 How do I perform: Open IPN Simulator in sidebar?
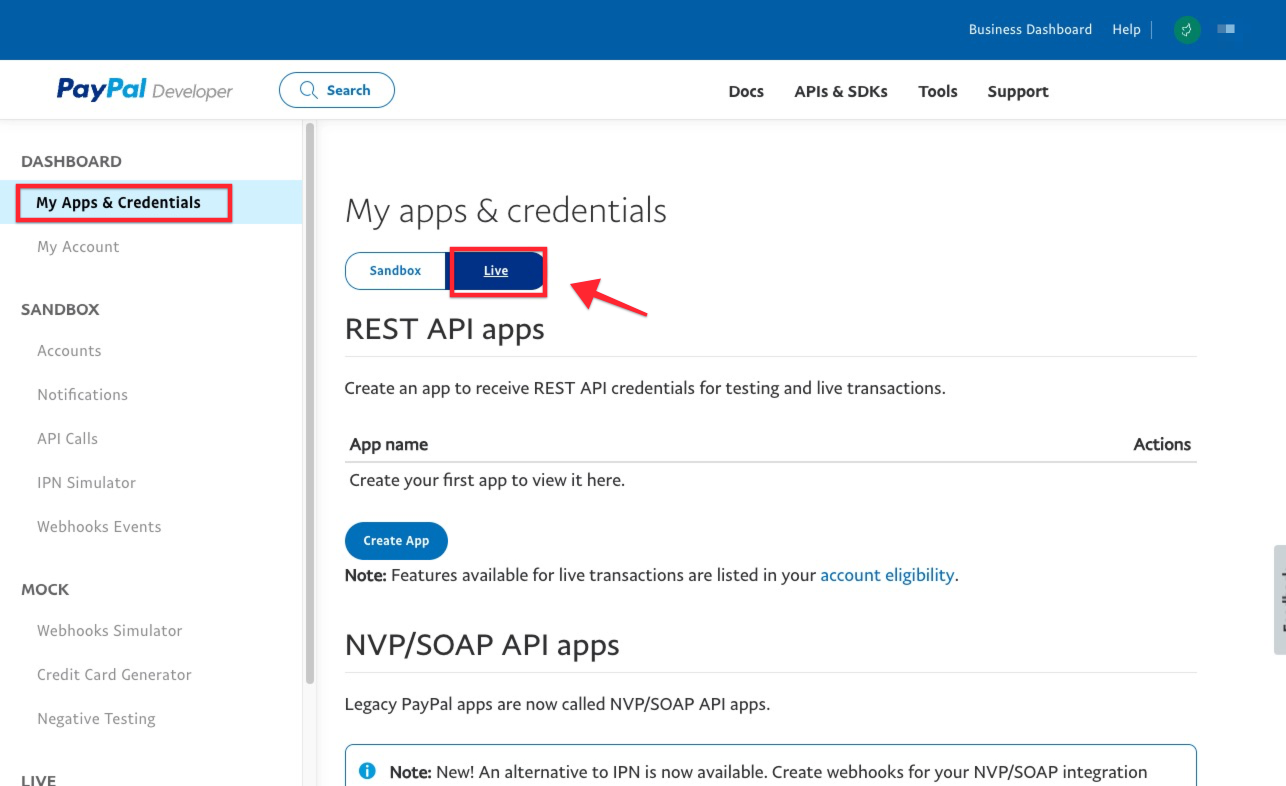[x=86, y=482]
